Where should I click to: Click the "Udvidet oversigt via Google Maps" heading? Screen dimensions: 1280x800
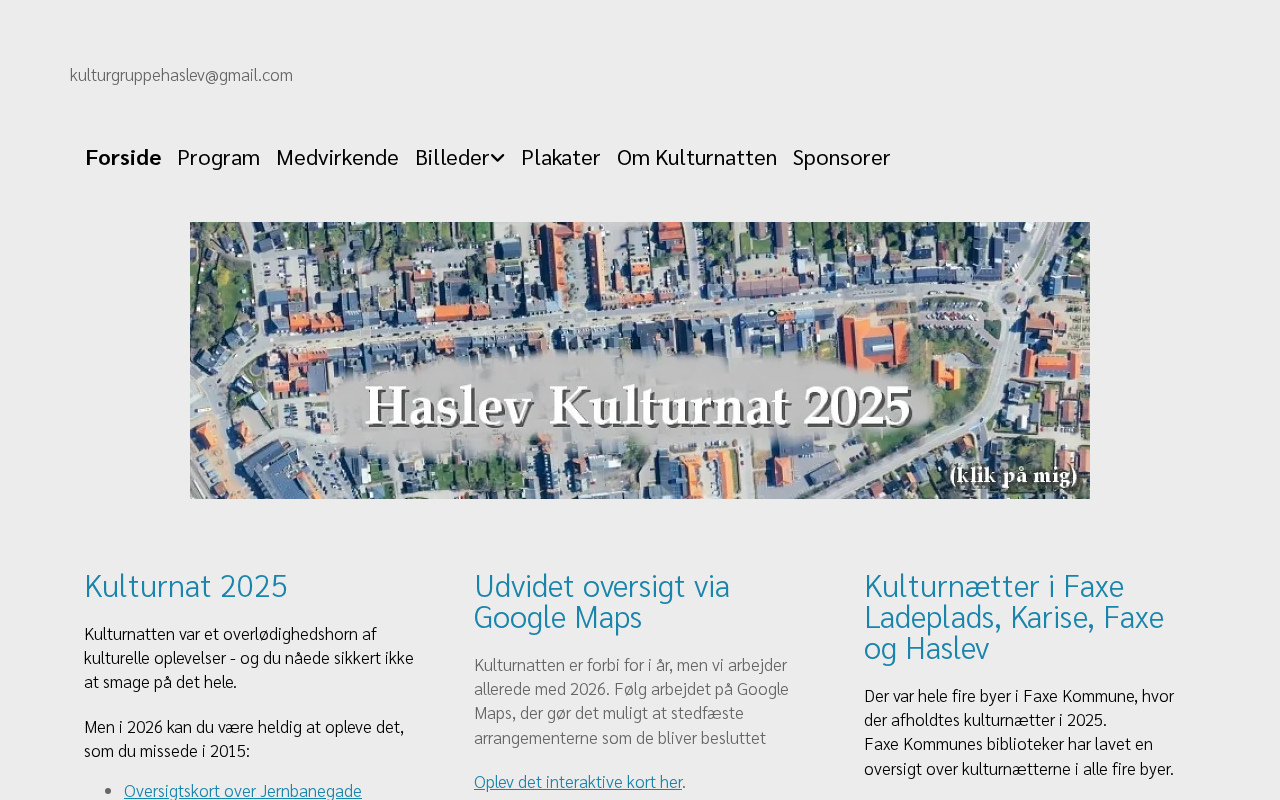click(x=602, y=601)
